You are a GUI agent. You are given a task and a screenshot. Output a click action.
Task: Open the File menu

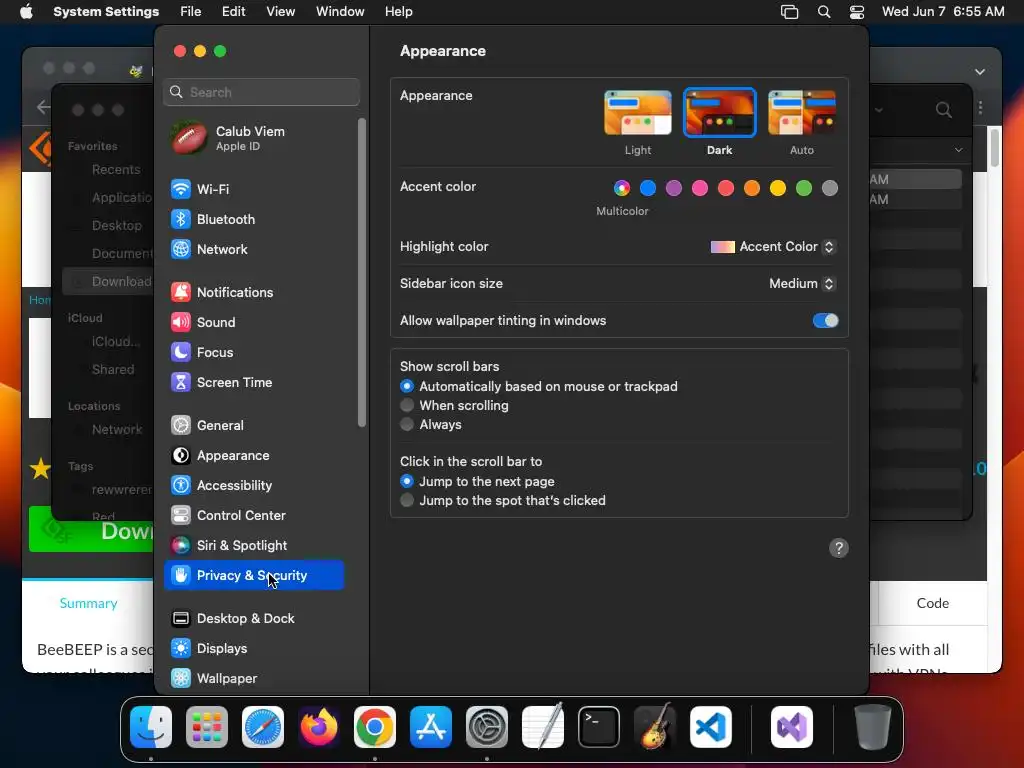tap(191, 12)
